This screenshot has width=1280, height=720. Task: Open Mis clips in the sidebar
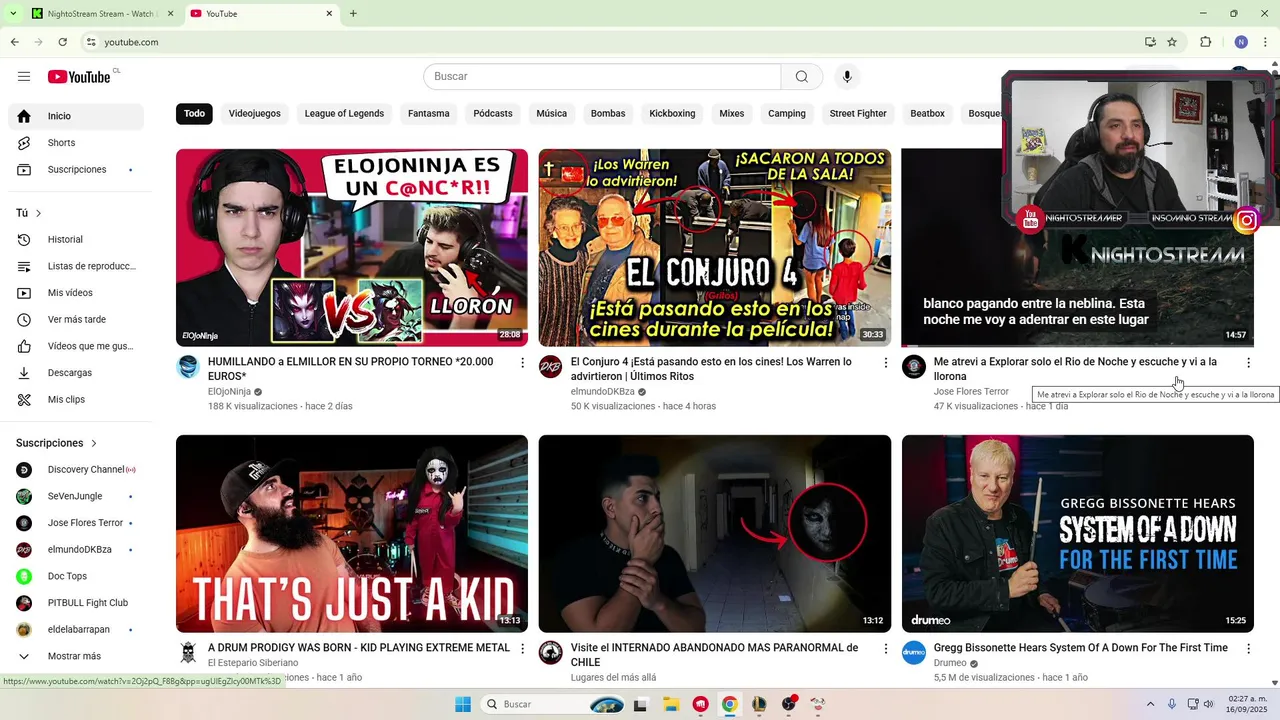pyautogui.click(x=76, y=400)
